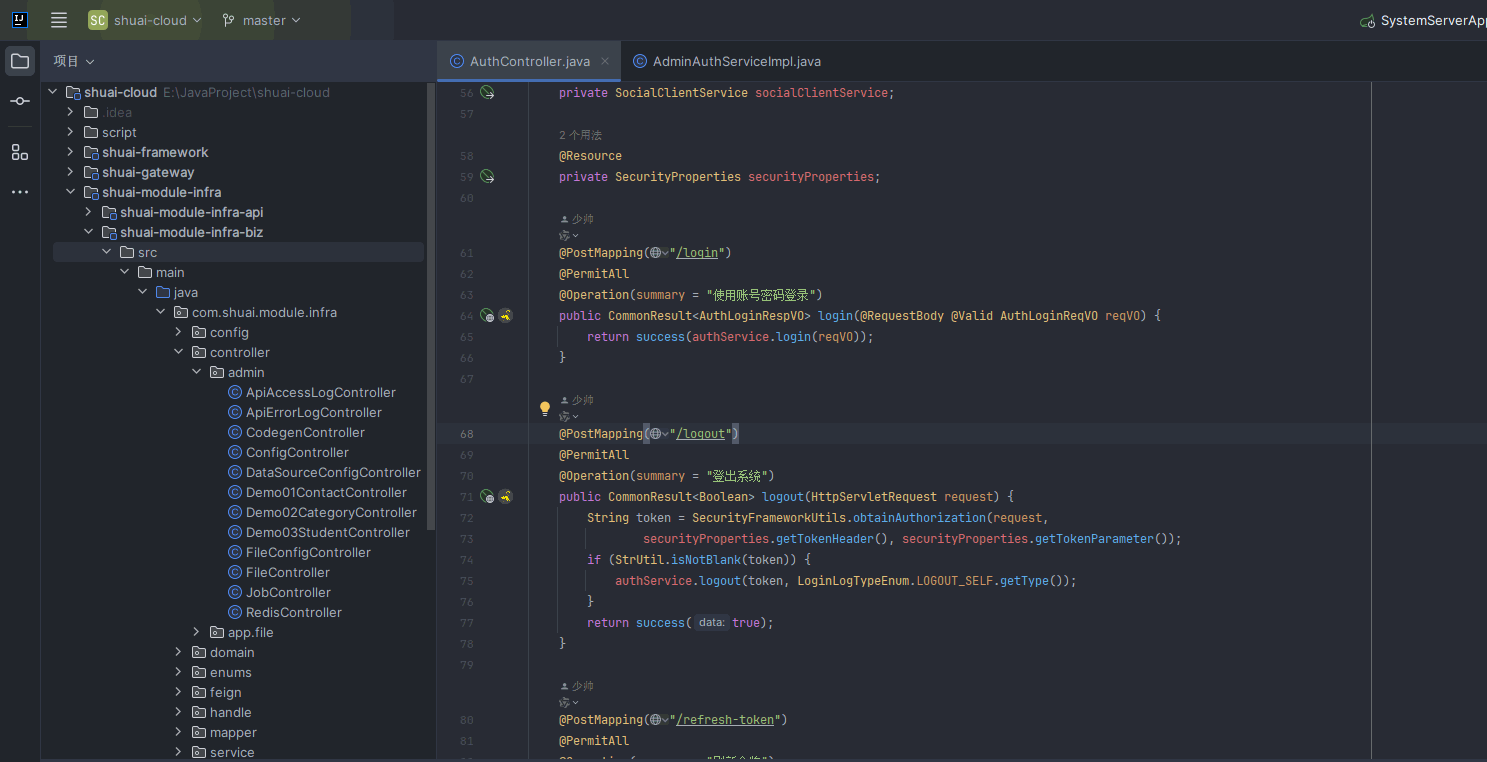Open the Project tool window icon
Screen dimensions: 1487x762
(x=20, y=61)
